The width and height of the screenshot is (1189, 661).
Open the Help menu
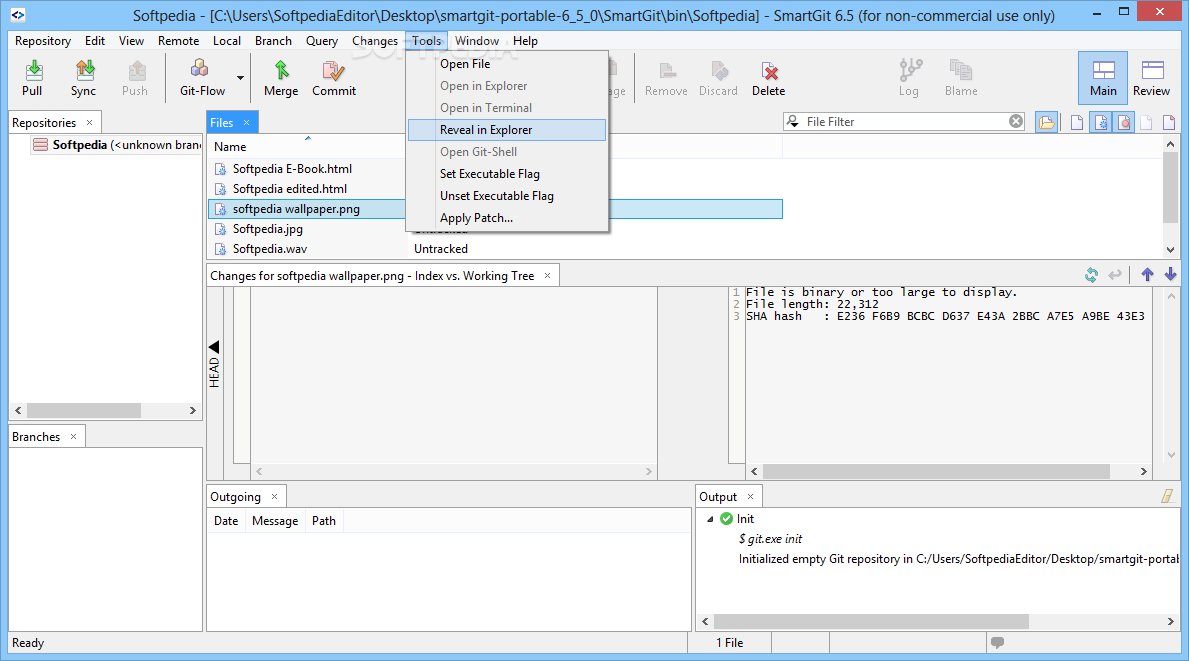point(525,41)
